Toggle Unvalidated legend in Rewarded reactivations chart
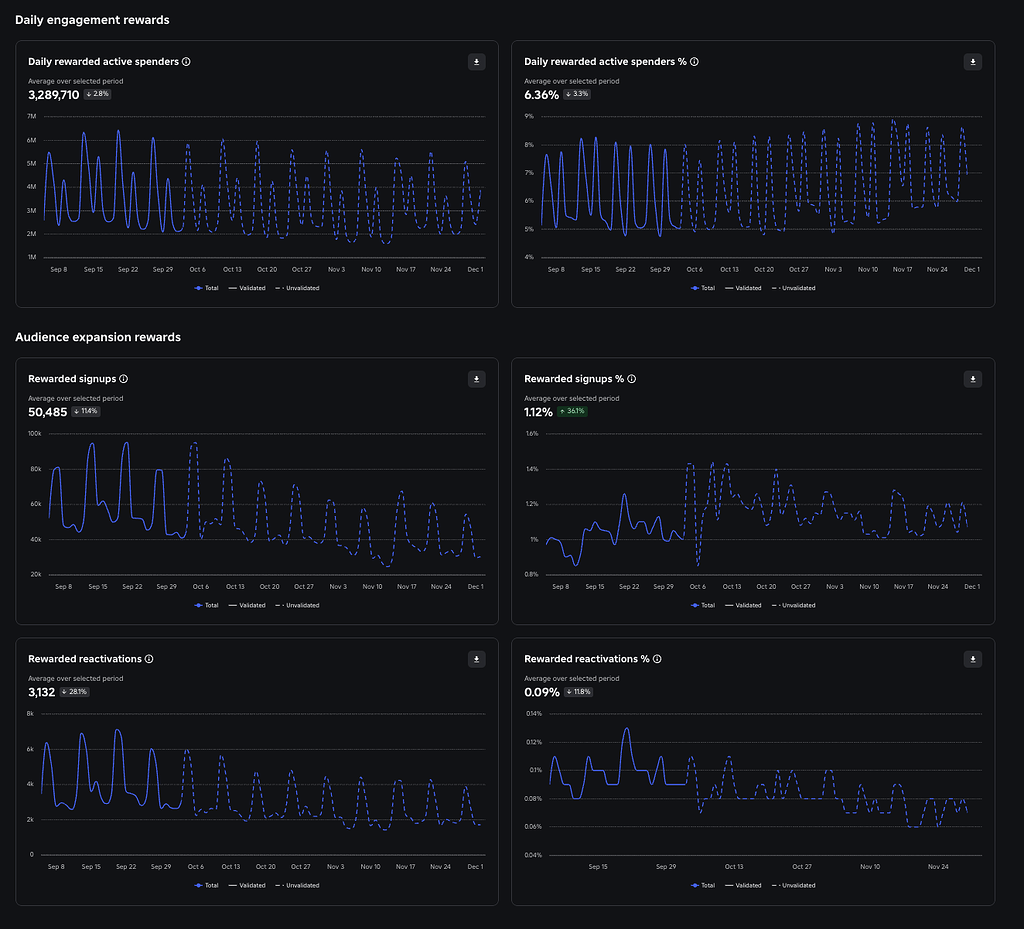Viewport: 1024px width, 929px height. point(298,885)
